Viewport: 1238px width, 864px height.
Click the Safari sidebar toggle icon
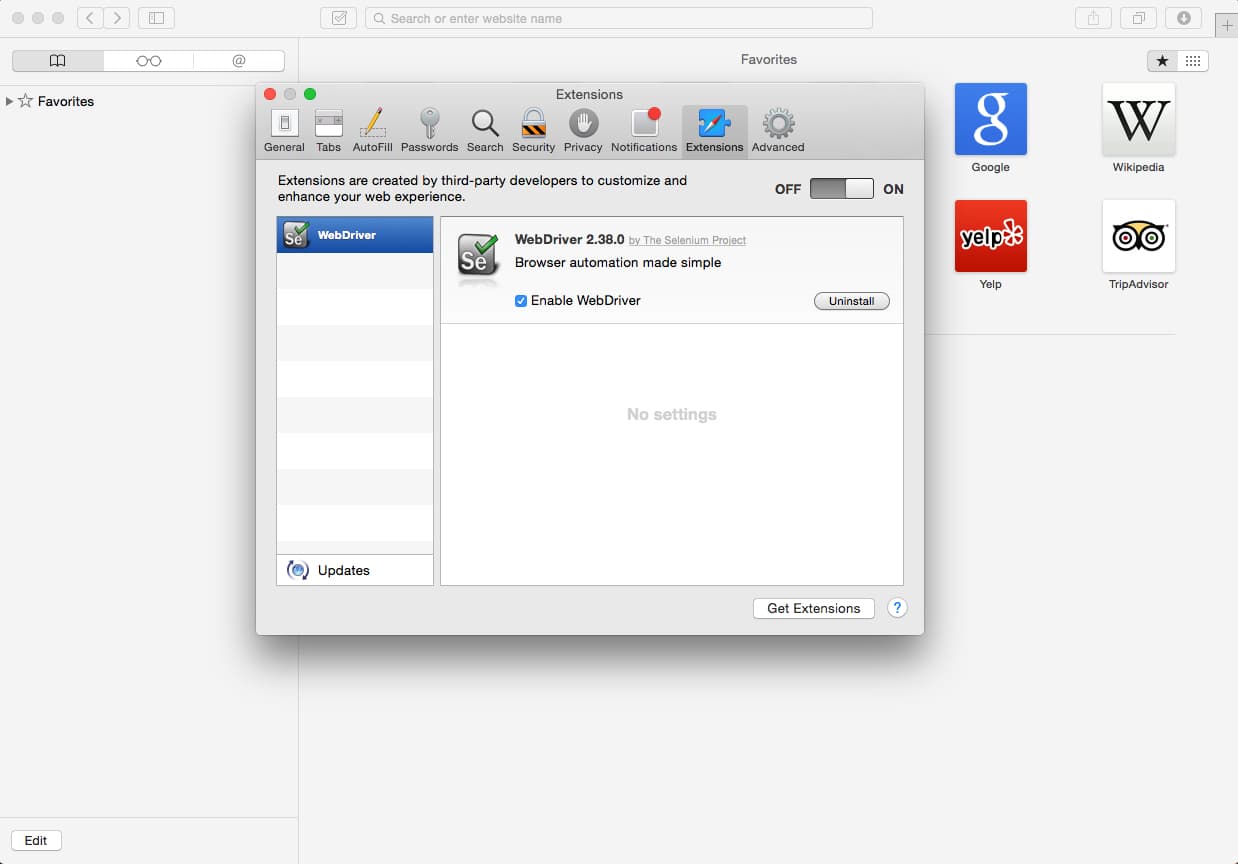tap(156, 18)
